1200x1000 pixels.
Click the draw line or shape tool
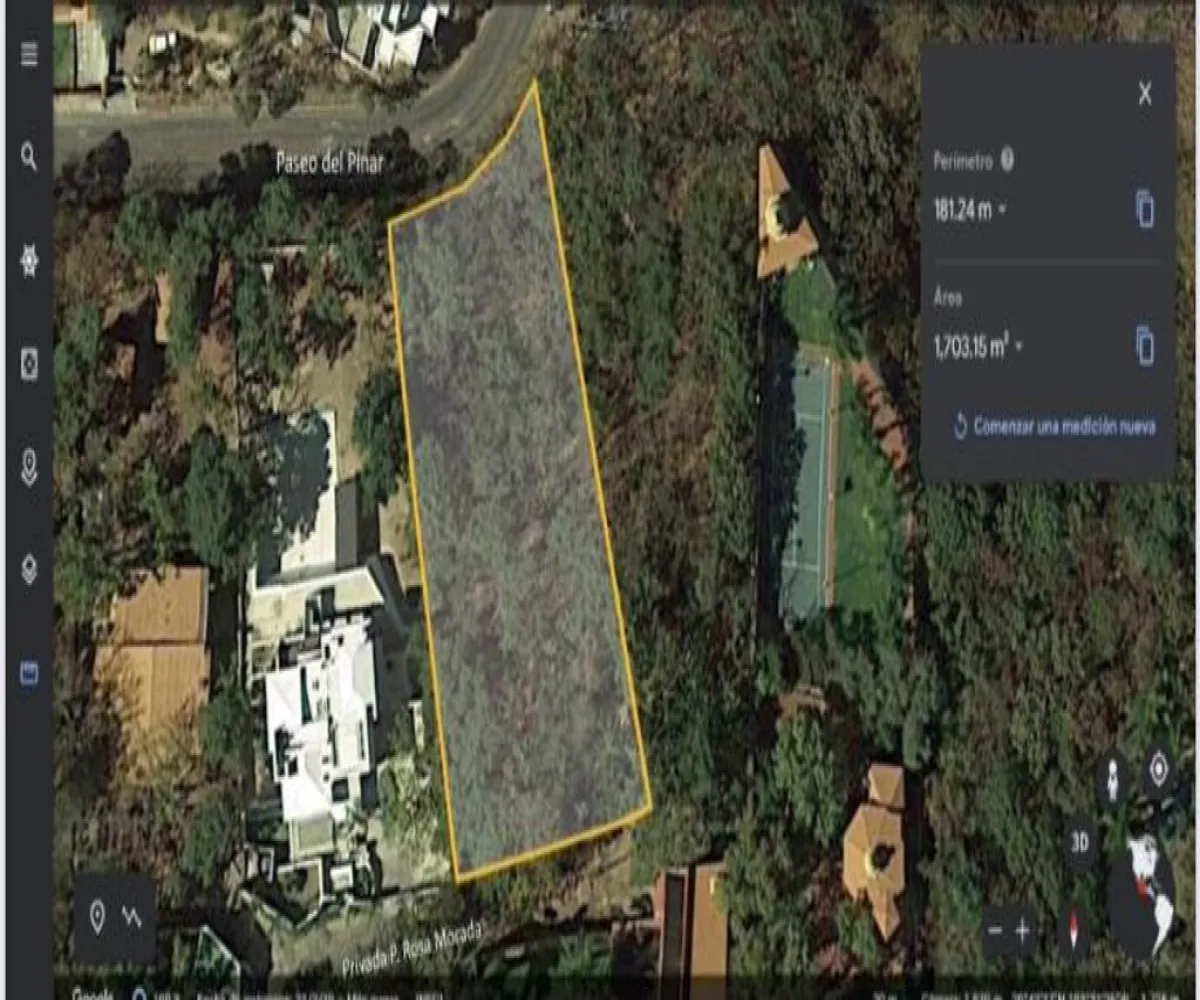coord(132,917)
